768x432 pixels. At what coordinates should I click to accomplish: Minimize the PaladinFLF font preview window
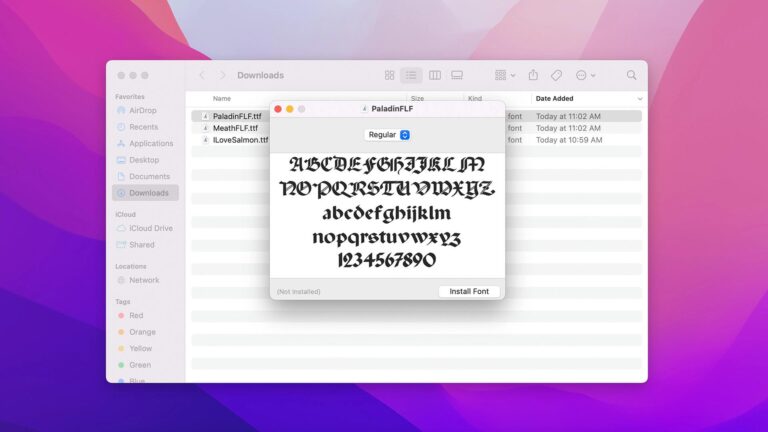tap(289, 109)
